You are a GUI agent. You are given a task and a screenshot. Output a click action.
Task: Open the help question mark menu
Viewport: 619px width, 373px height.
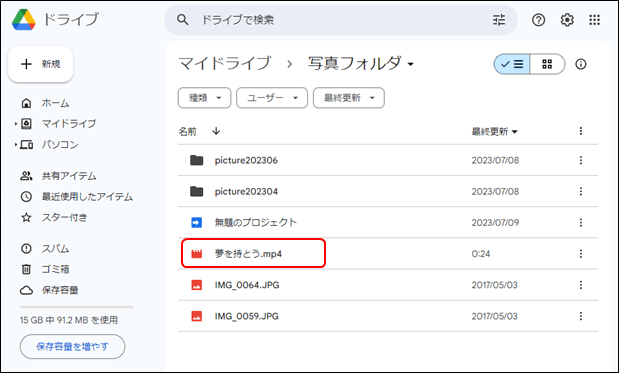click(538, 20)
